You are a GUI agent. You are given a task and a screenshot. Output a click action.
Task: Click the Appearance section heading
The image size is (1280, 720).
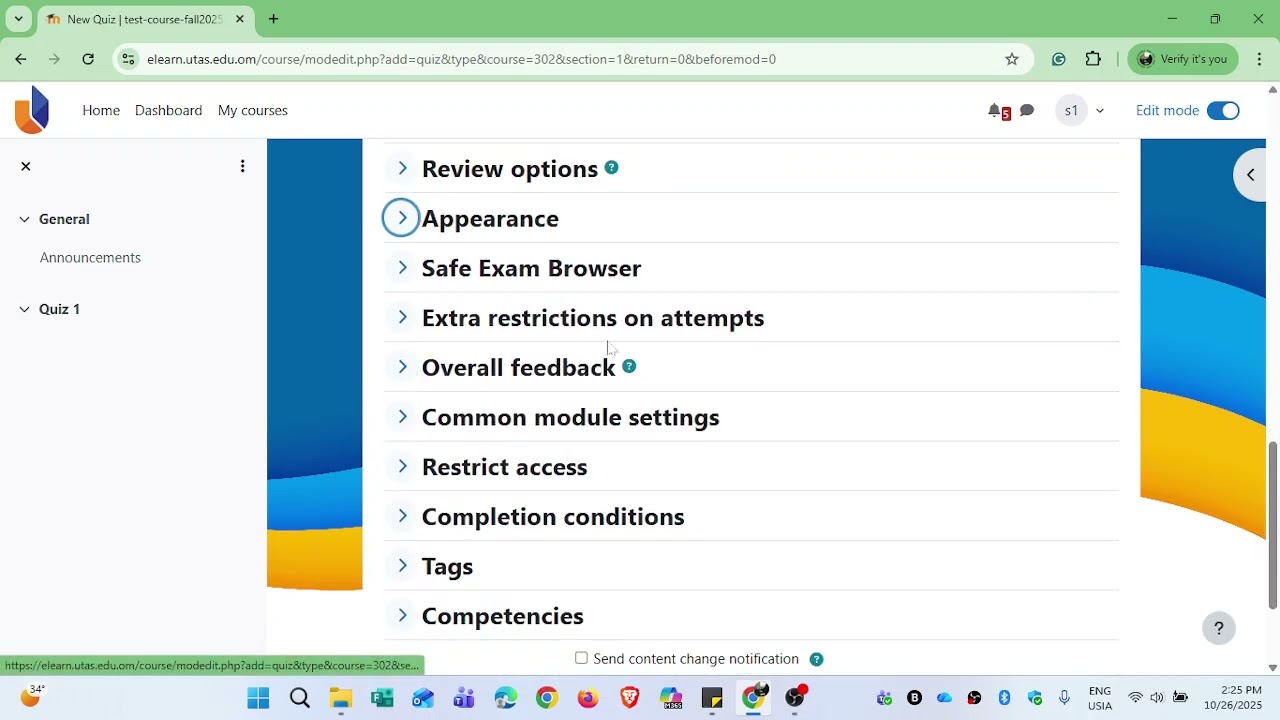(x=490, y=218)
